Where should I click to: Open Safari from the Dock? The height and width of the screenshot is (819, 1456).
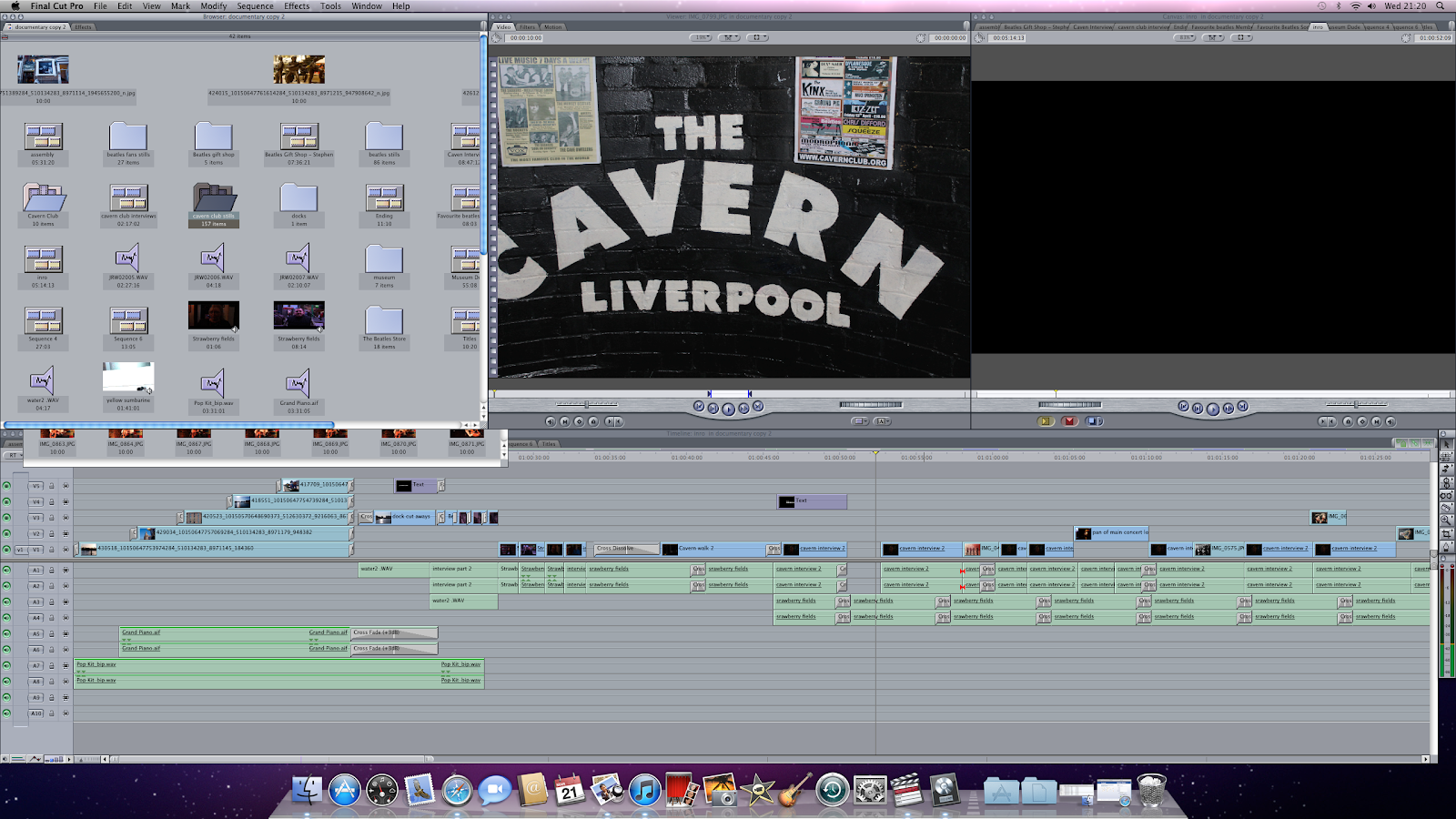coord(457,790)
